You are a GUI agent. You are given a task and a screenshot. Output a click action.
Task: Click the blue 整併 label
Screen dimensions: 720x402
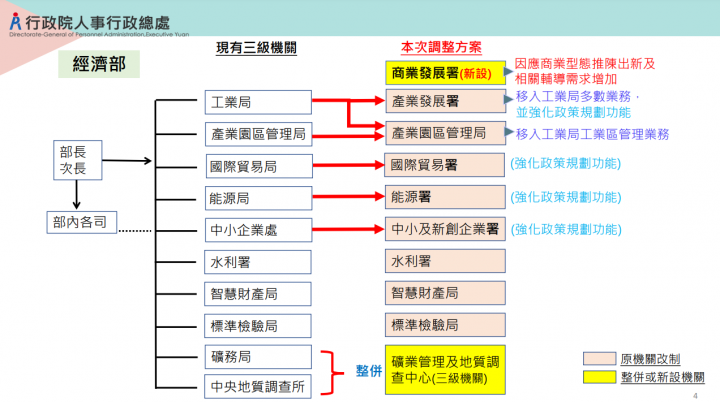point(369,371)
